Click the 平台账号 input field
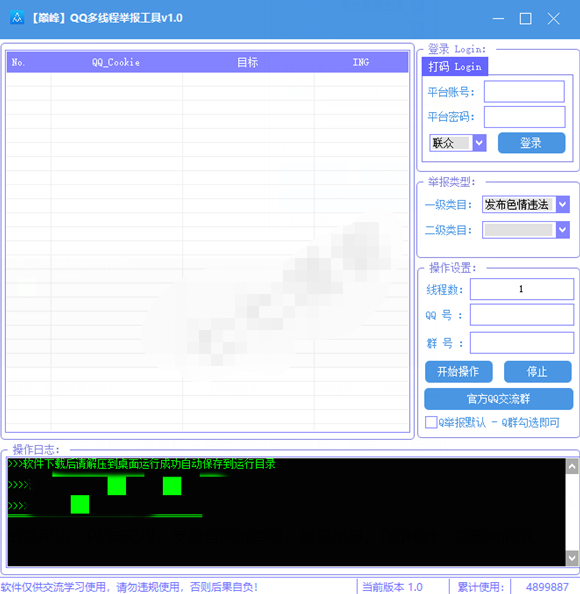 [524, 91]
